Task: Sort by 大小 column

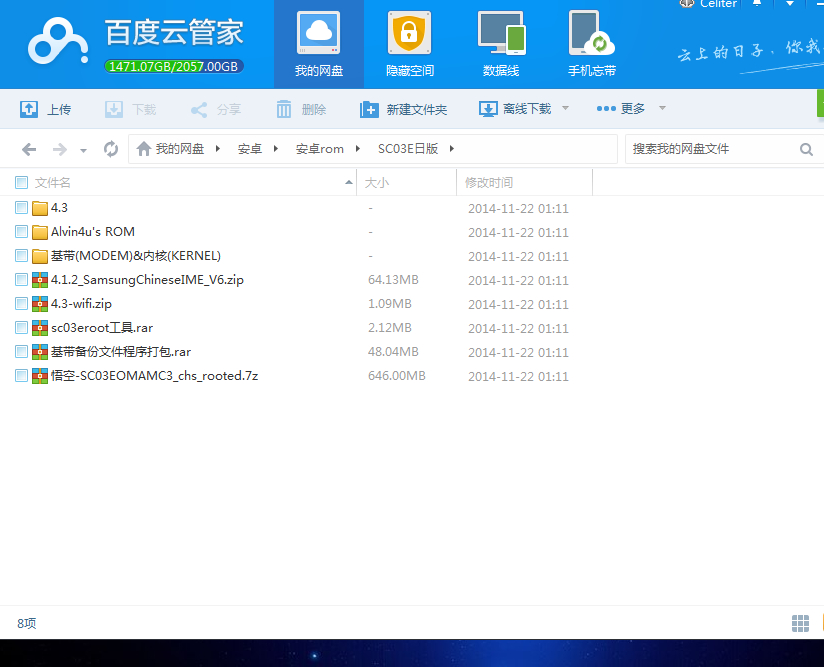Action: (x=377, y=182)
